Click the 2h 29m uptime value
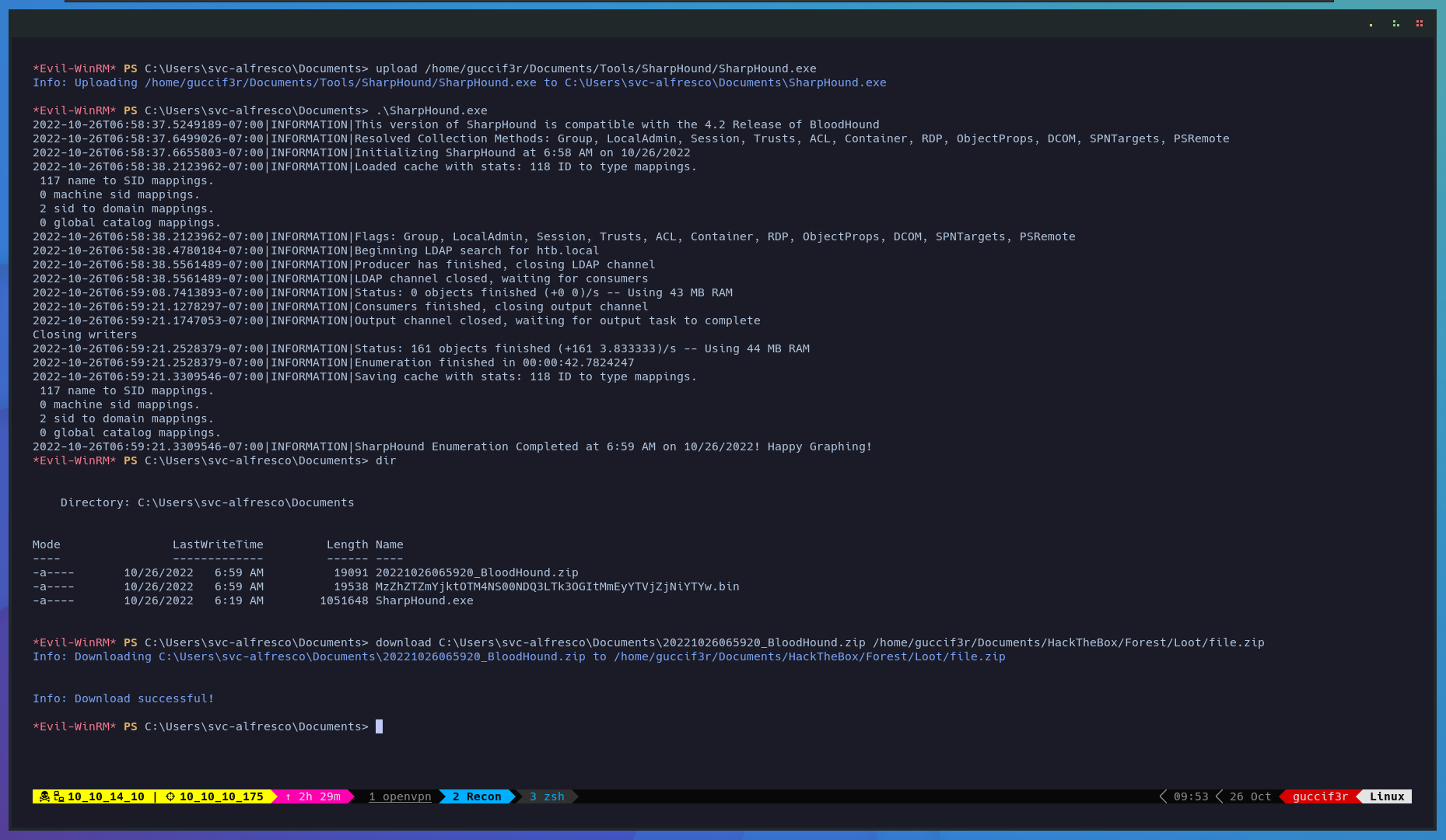This screenshot has width=1446, height=840. tap(320, 796)
